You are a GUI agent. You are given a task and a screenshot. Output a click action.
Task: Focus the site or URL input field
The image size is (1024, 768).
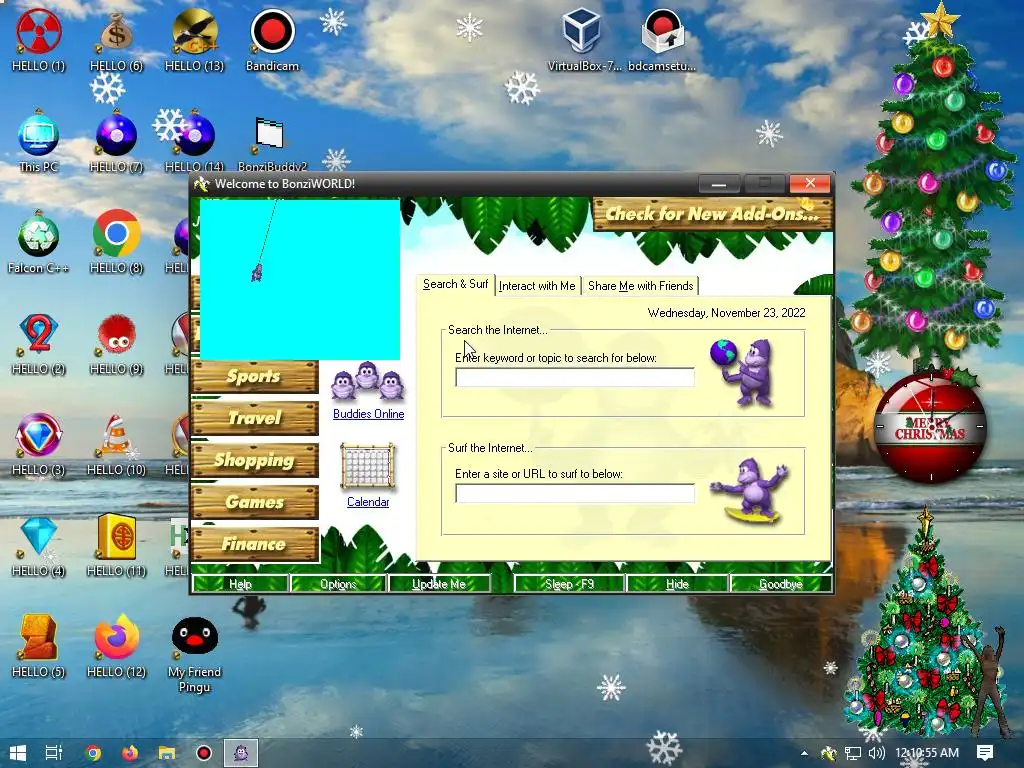(x=575, y=493)
